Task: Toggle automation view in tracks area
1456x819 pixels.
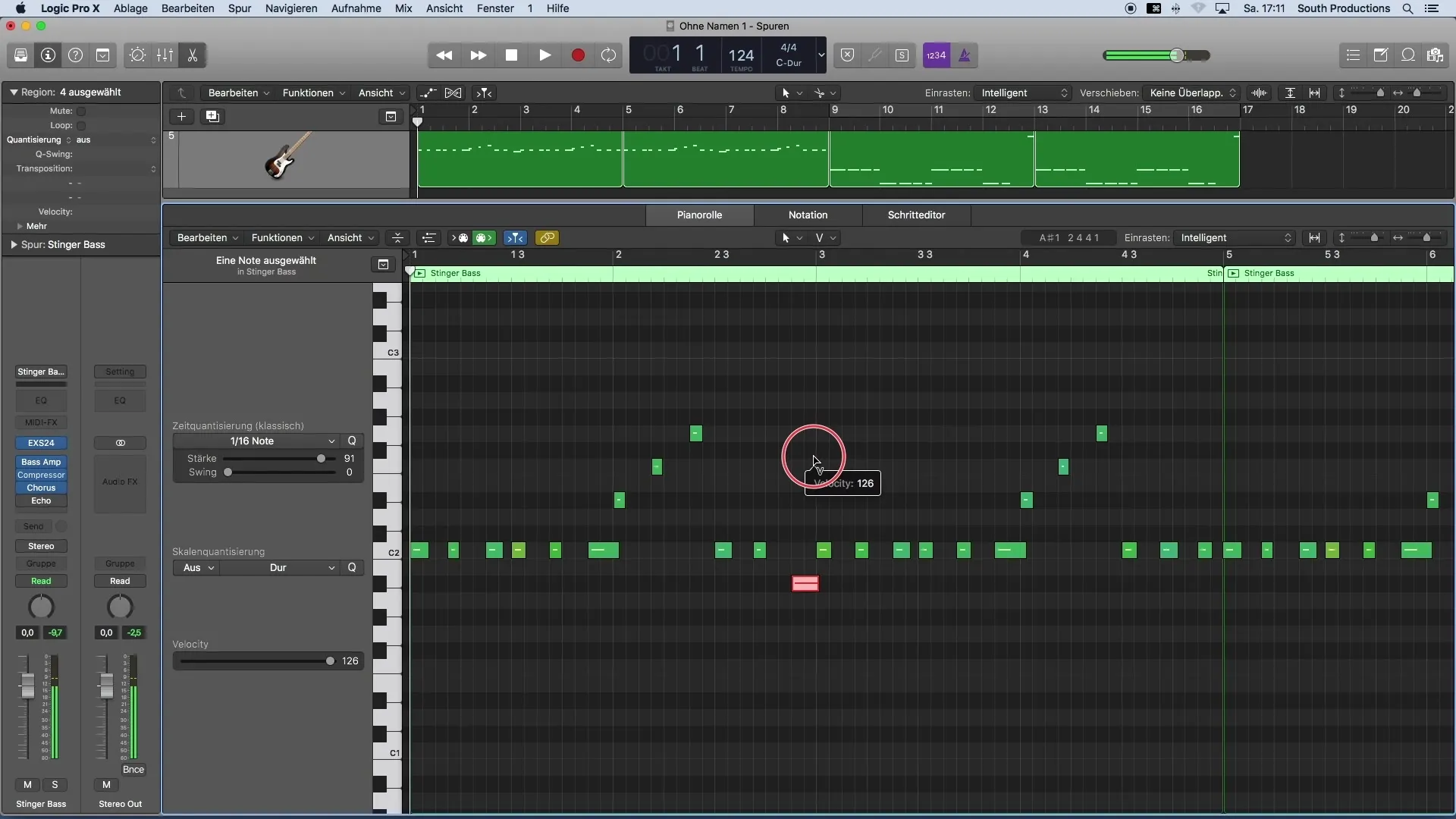Action: click(x=428, y=93)
